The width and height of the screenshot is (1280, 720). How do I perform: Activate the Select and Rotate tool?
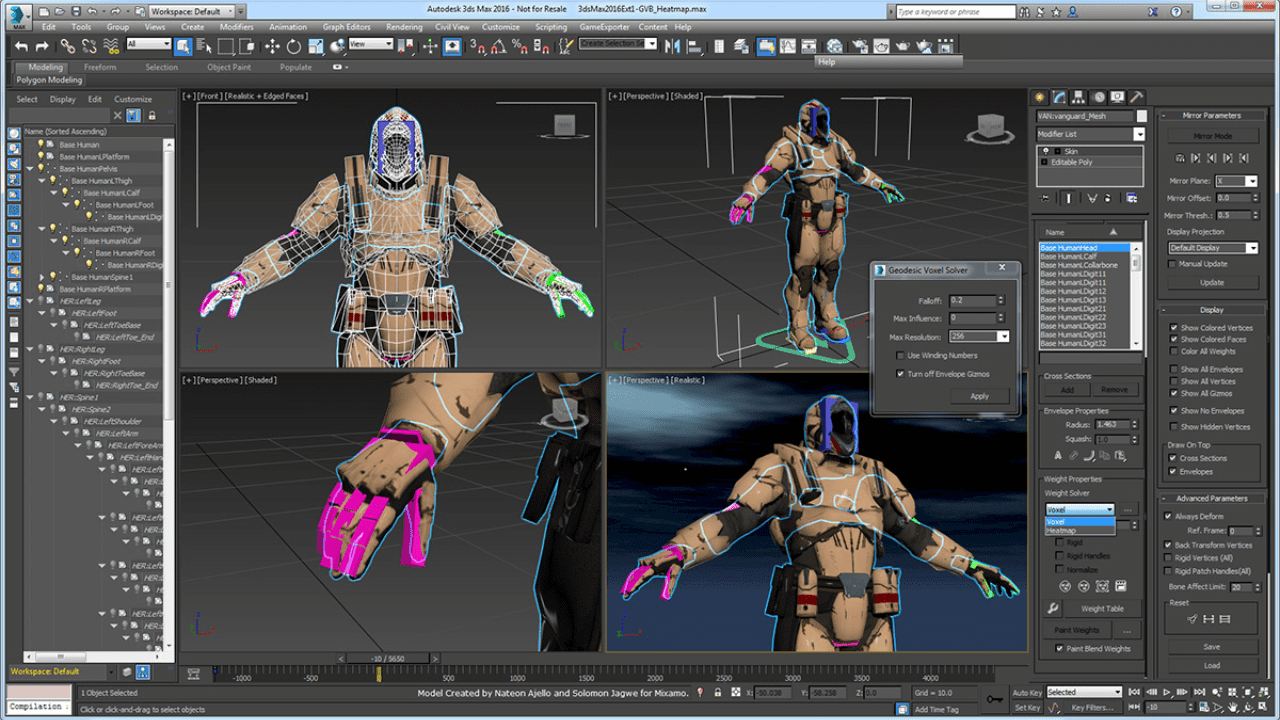[294, 47]
